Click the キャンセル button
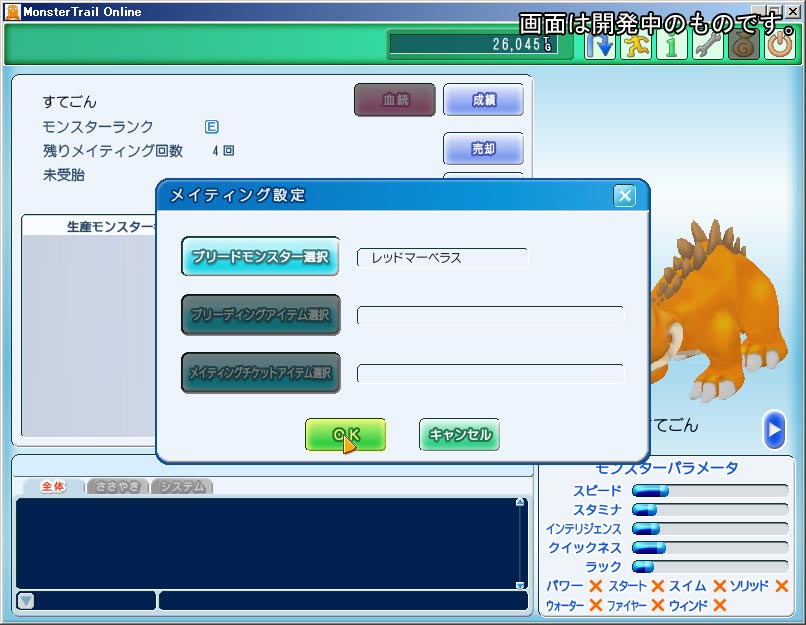Viewport: 806px width, 625px height. click(x=460, y=435)
